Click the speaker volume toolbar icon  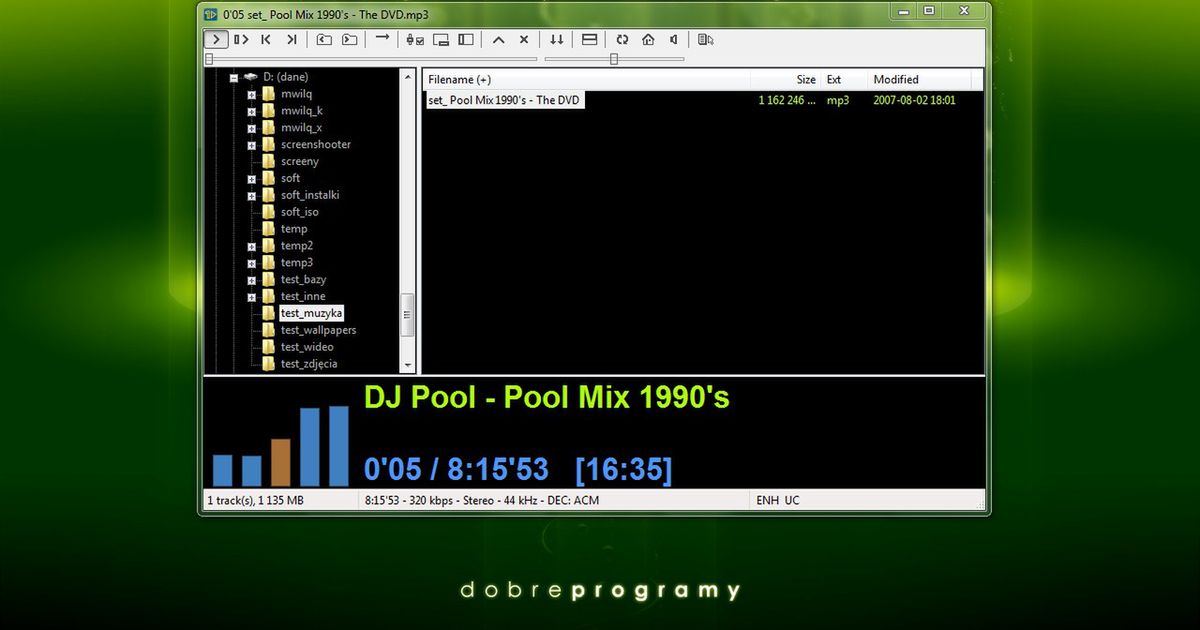(x=673, y=39)
